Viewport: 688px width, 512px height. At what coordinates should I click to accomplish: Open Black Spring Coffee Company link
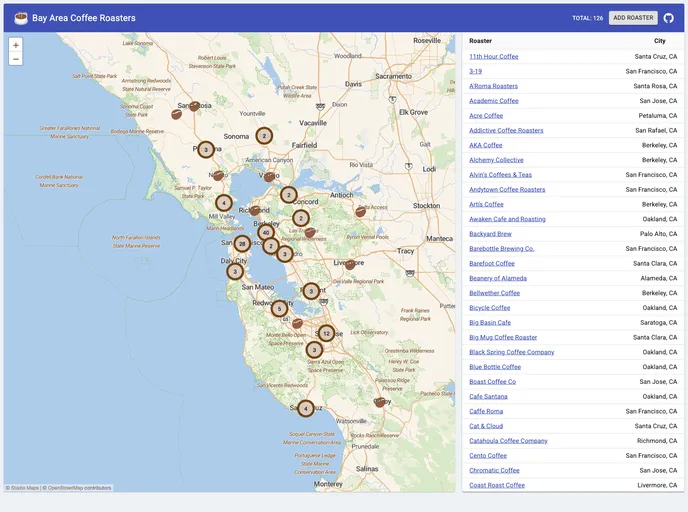(512, 352)
